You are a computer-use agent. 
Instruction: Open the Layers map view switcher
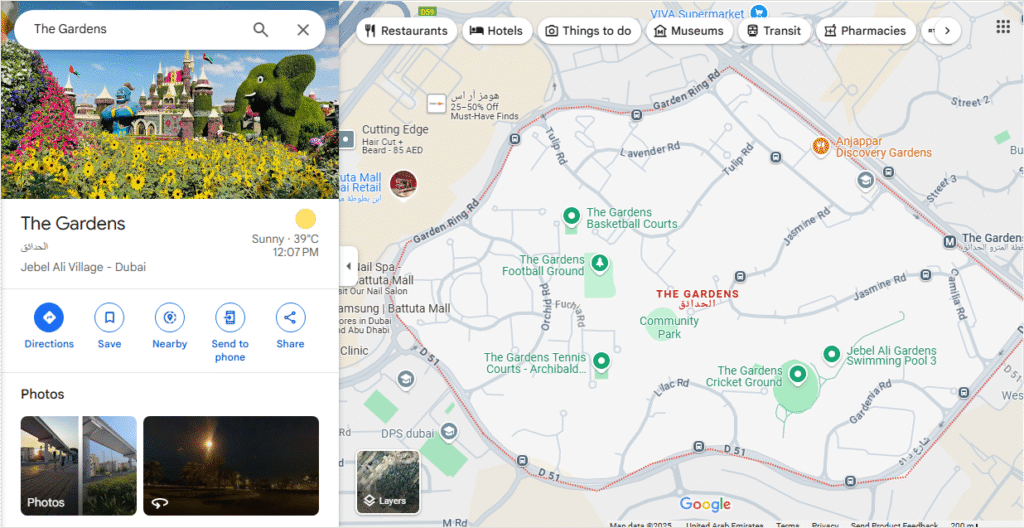[388, 482]
